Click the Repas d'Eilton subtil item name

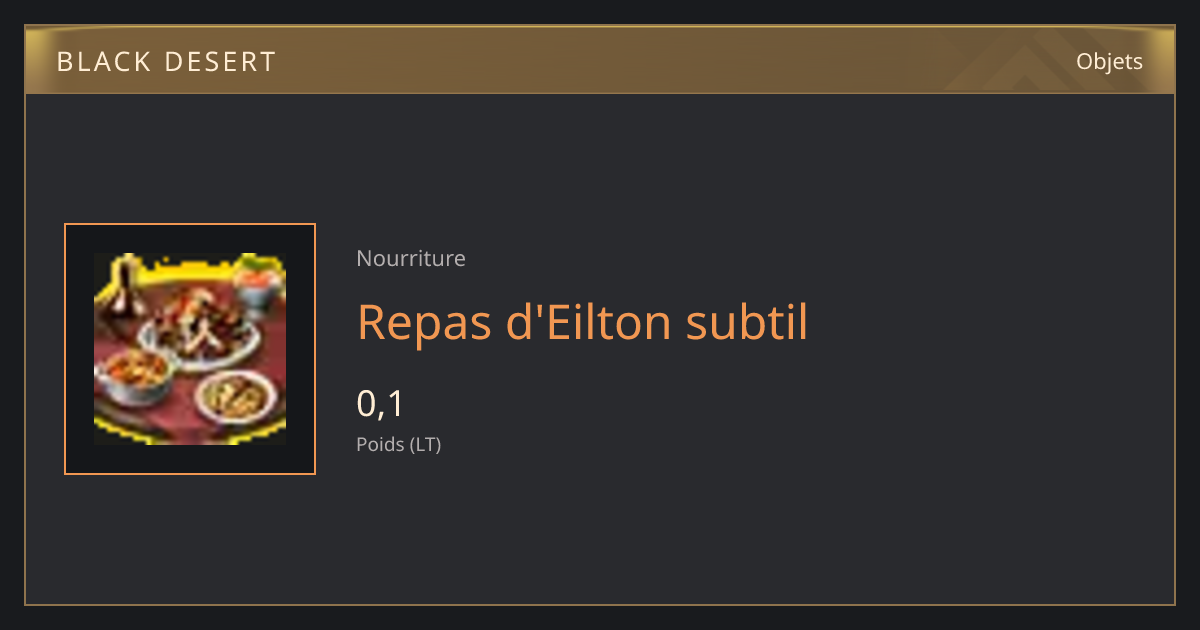point(582,322)
